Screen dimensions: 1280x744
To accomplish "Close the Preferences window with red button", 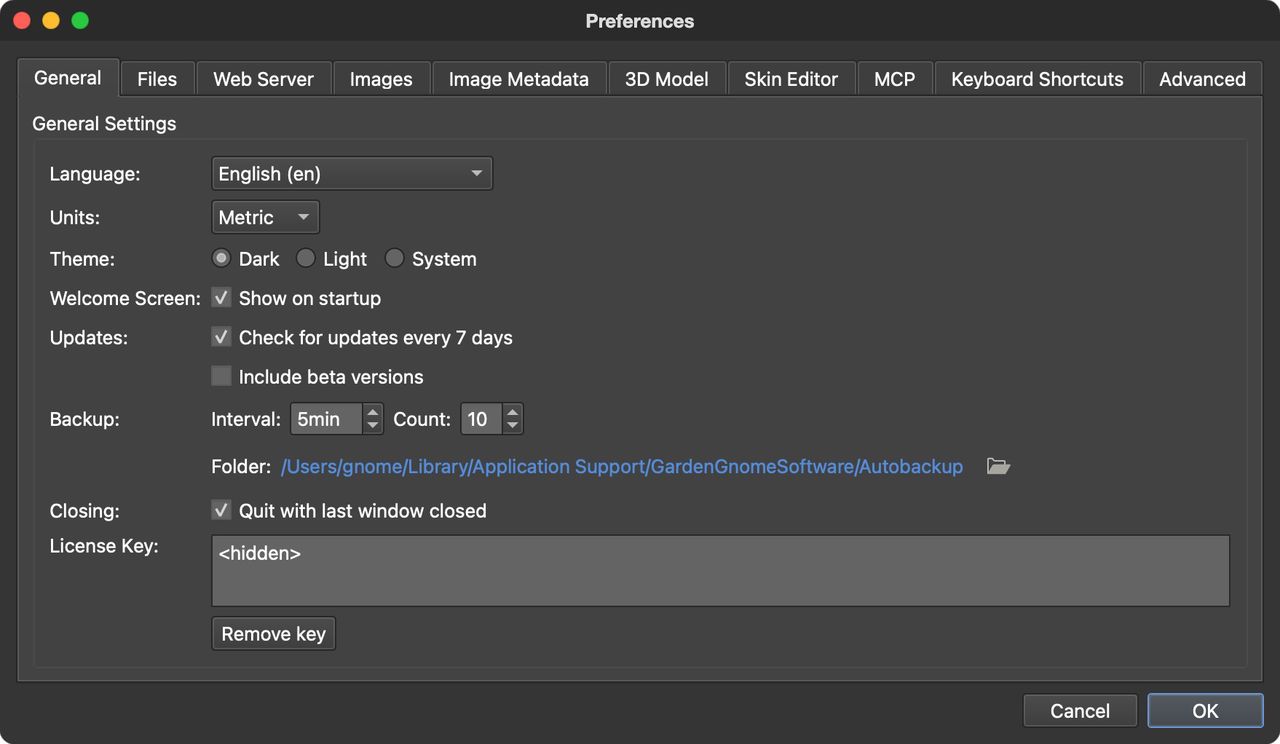I will tap(21, 21).
